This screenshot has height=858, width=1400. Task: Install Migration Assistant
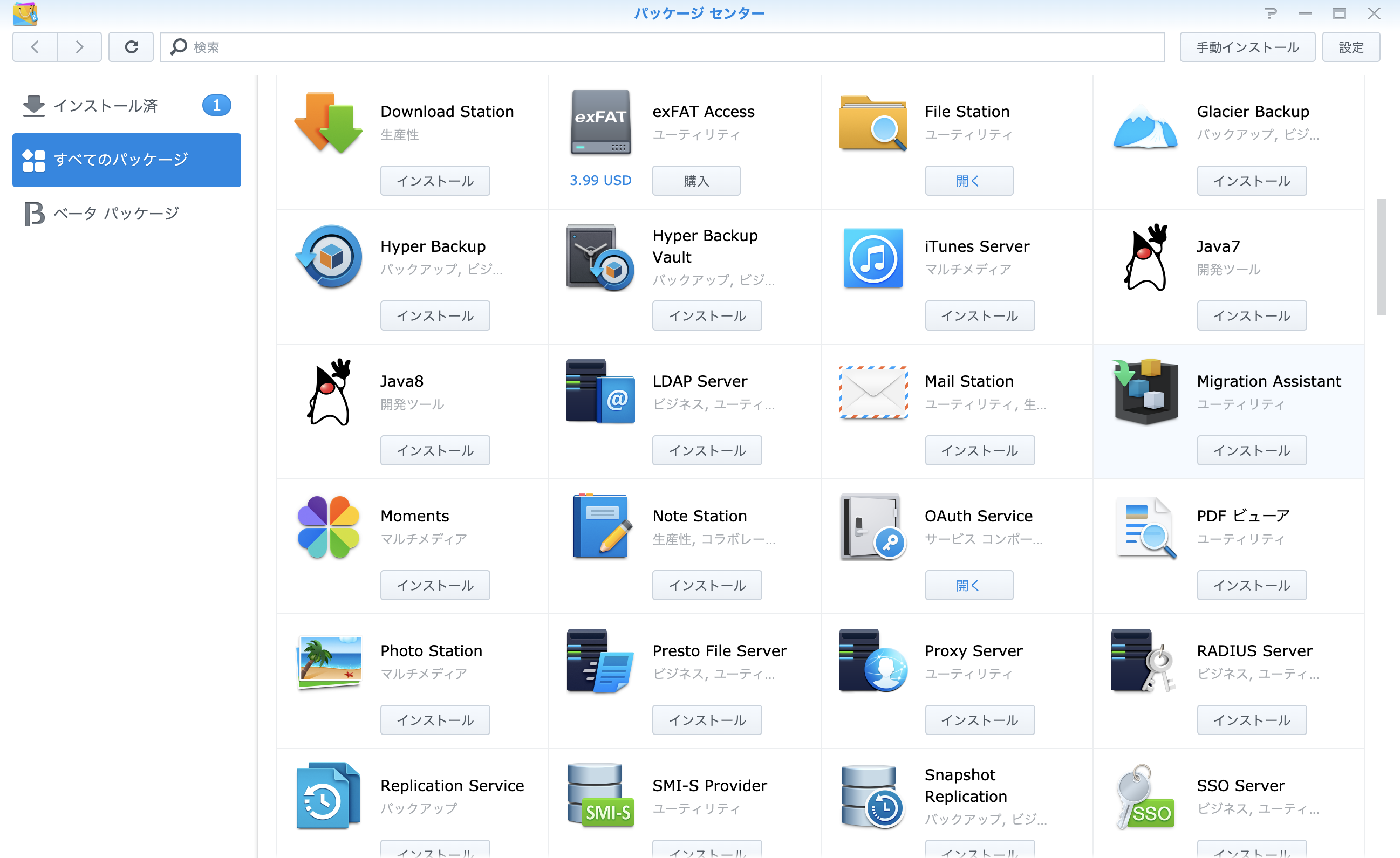click(x=1252, y=450)
